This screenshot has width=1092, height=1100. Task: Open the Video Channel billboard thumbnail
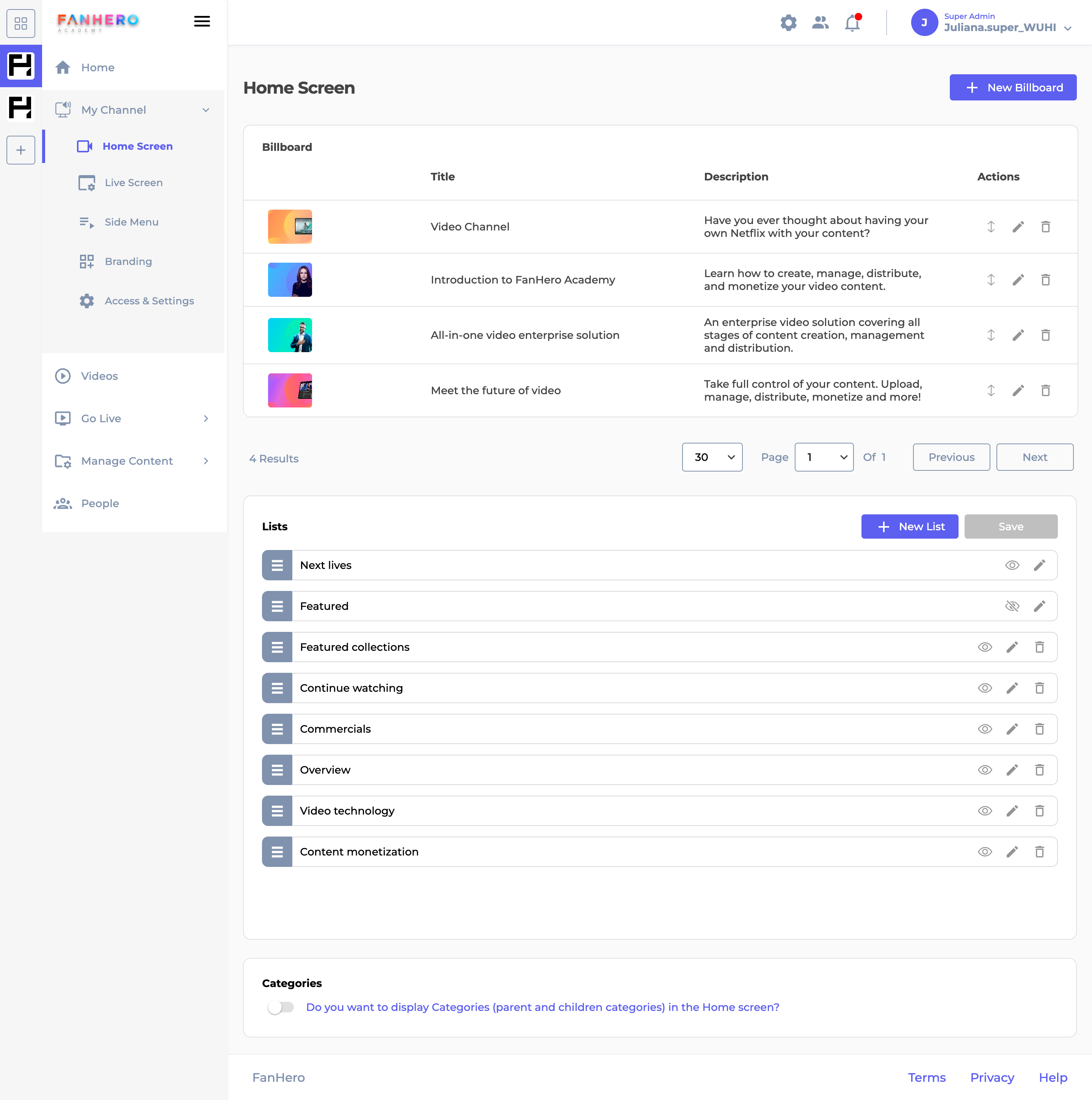tap(290, 227)
